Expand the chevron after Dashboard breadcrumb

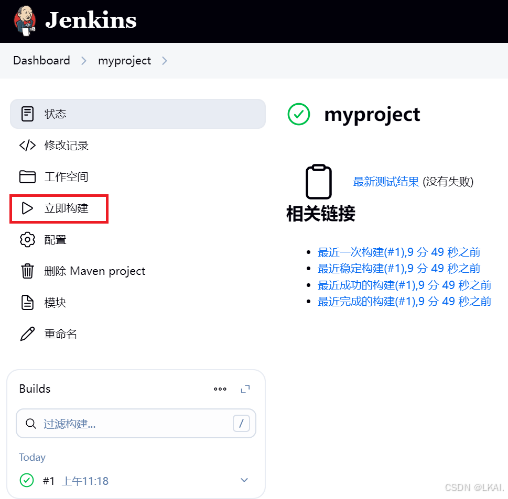click(84, 61)
